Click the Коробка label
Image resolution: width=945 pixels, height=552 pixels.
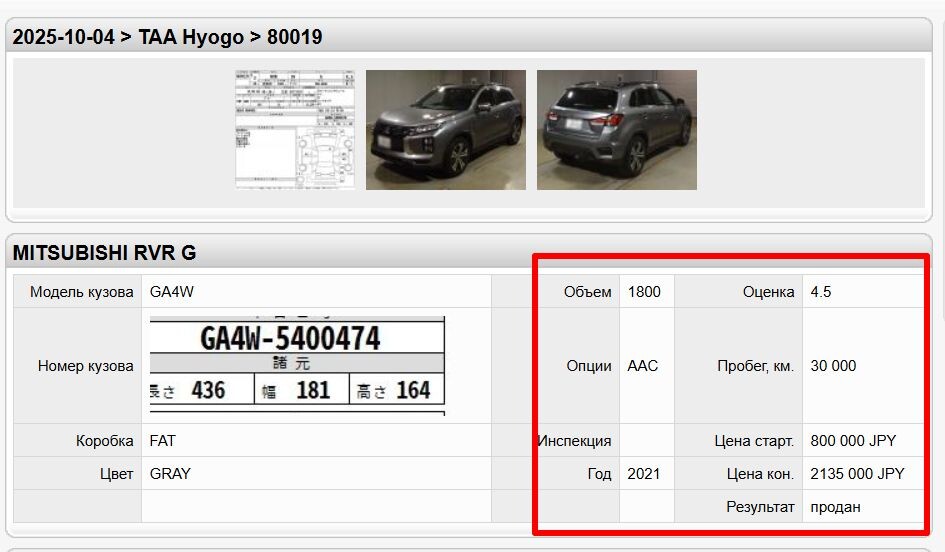[x=104, y=441]
